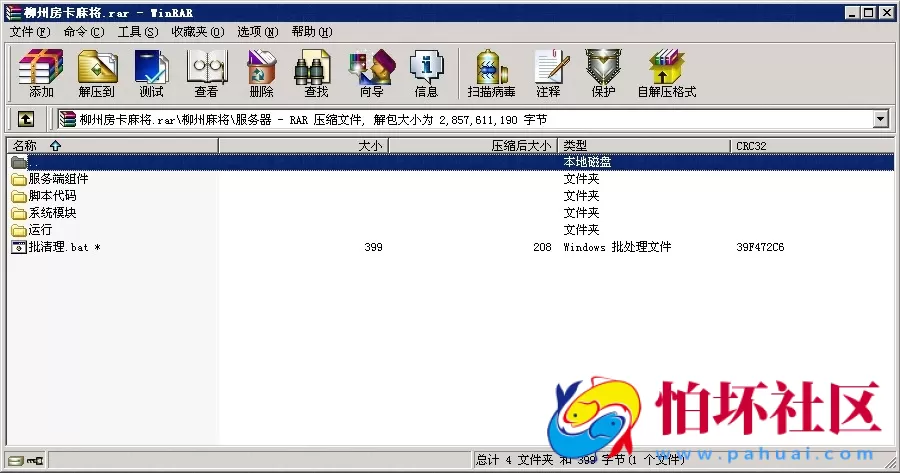
Task: Sort by 大小 column header
Action: click(x=304, y=146)
